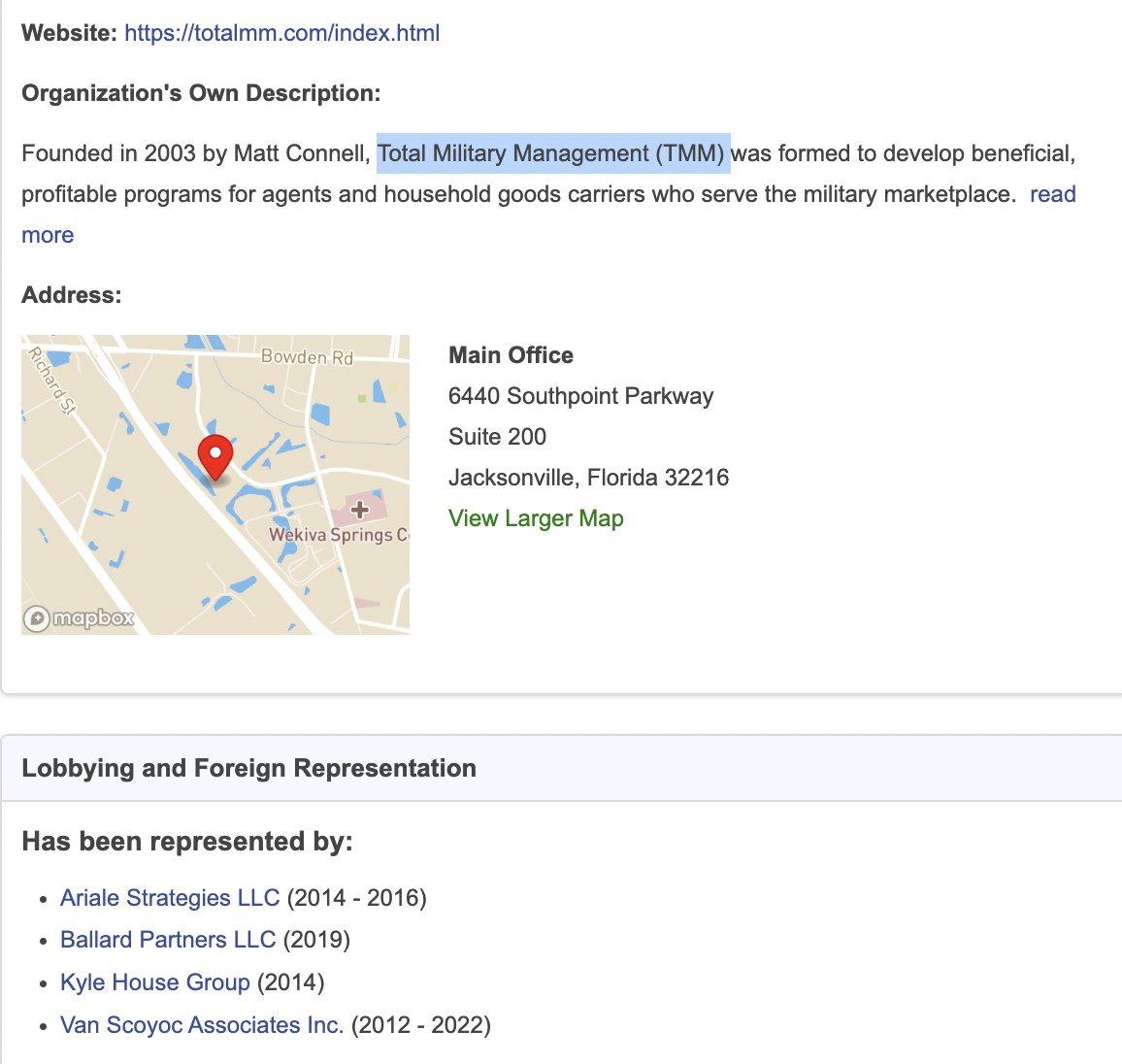Viewport: 1122px width, 1064px height.
Task: Click the hospital cross marker on map
Action: [x=359, y=510]
